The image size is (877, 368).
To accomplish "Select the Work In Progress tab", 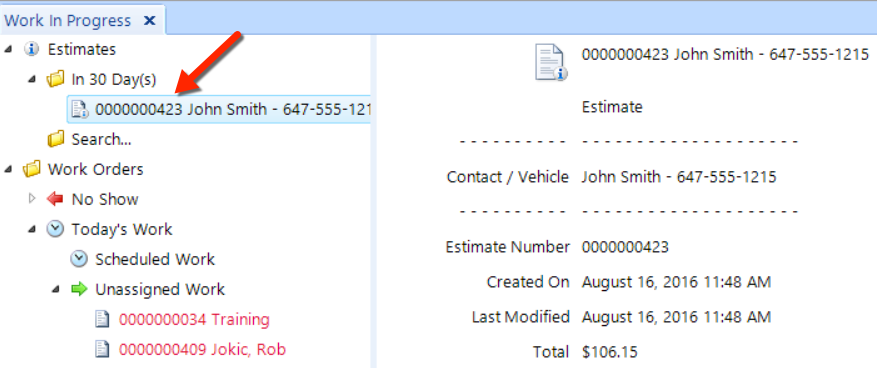I will (x=68, y=21).
